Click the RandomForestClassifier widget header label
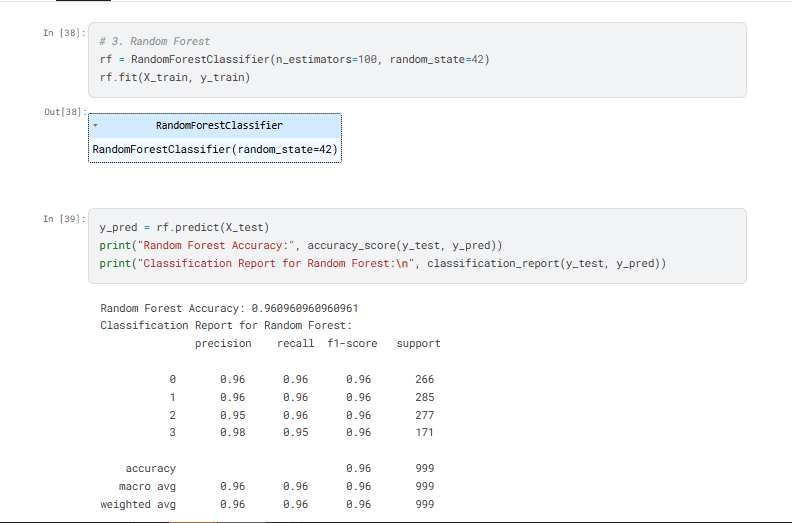Viewport: 792px width, 523px height. (x=219, y=126)
